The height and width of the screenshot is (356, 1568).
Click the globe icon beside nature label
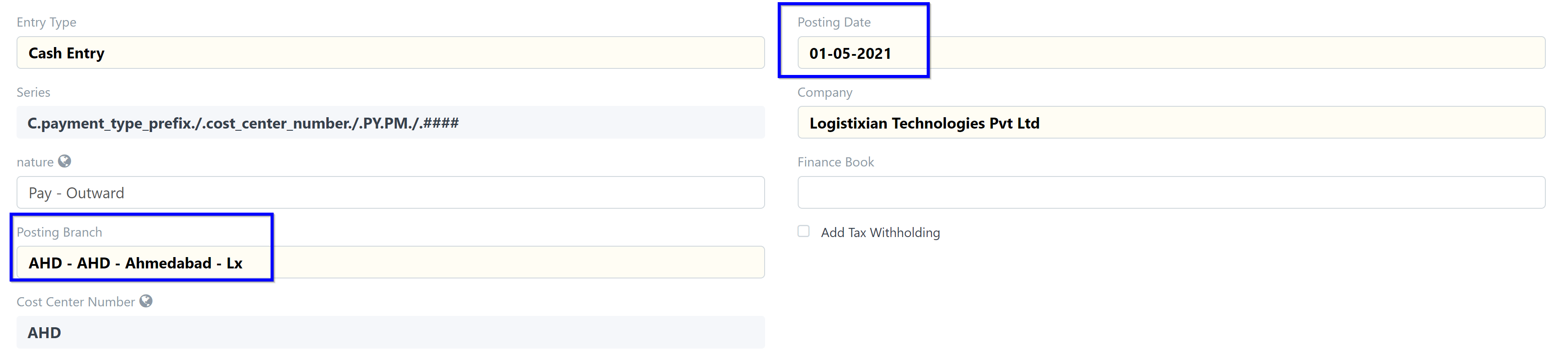pyautogui.click(x=64, y=161)
